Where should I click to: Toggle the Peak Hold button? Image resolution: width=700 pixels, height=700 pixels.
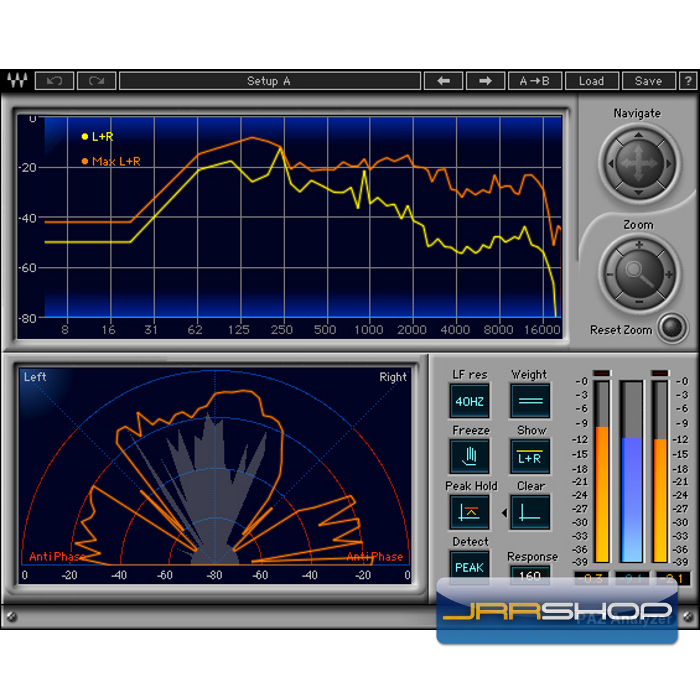pyautogui.click(x=469, y=513)
